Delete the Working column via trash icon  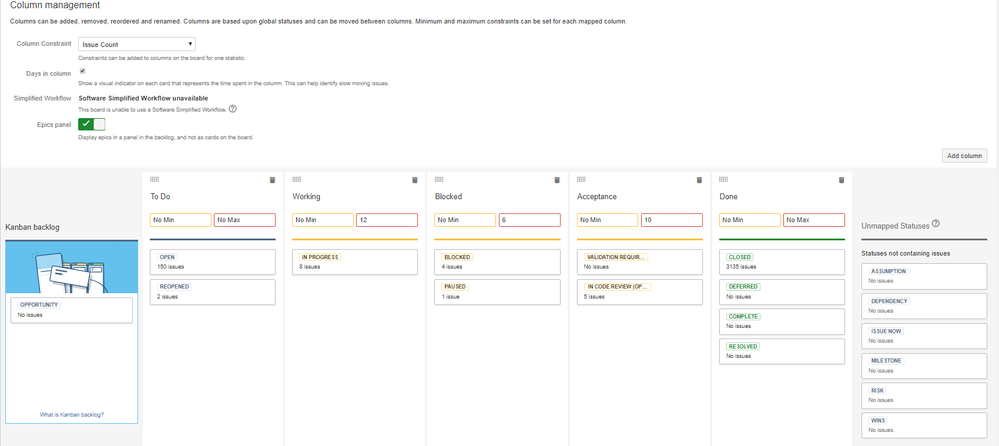click(x=415, y=180)
